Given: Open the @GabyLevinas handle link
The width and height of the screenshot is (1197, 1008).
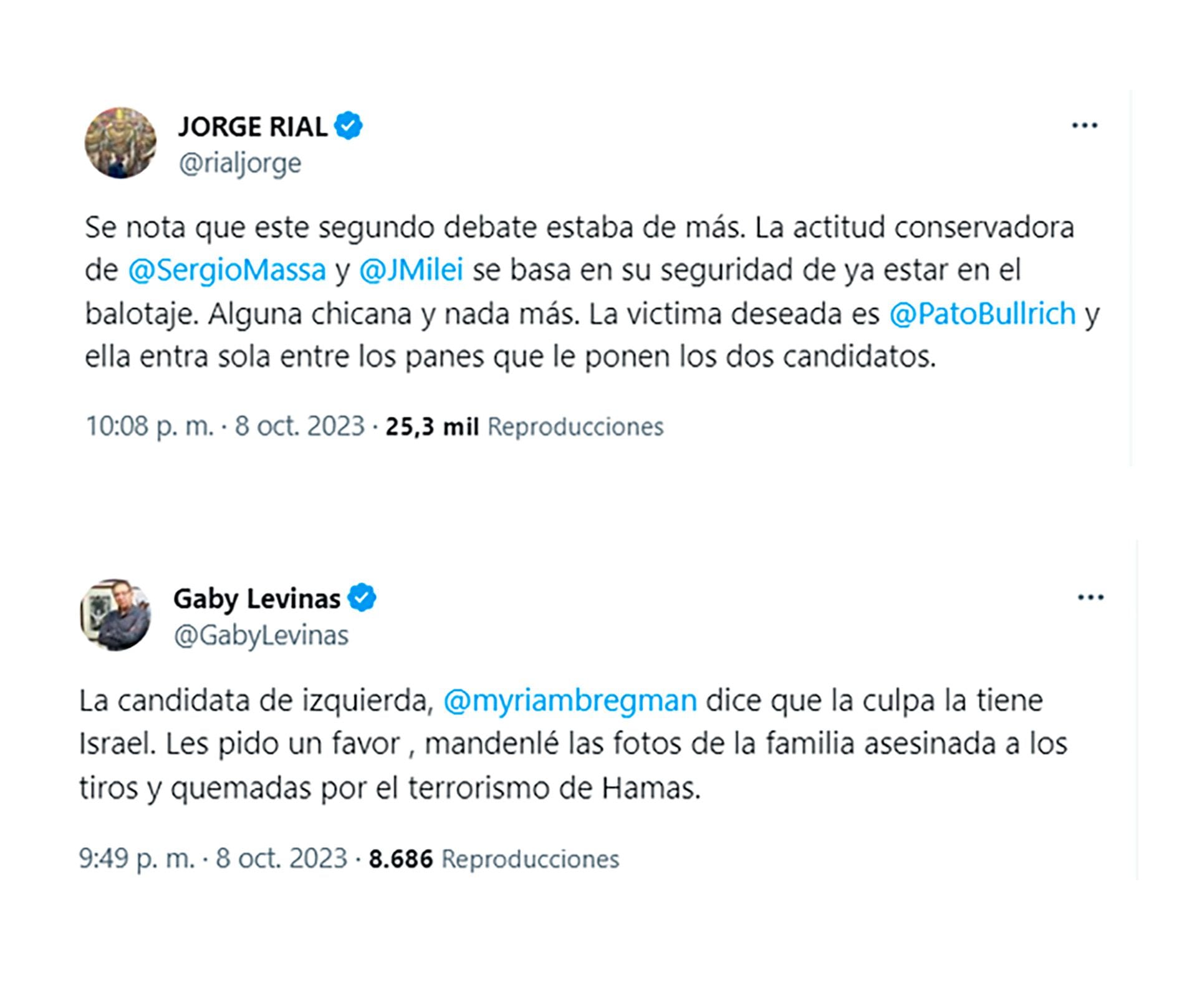Looking at the screenshot, I should coord(261,636).
